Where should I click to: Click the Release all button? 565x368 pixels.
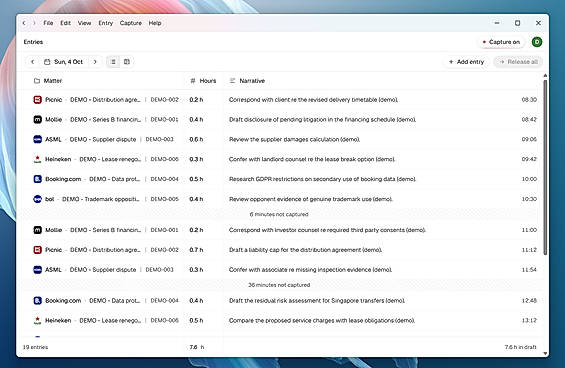519,62
